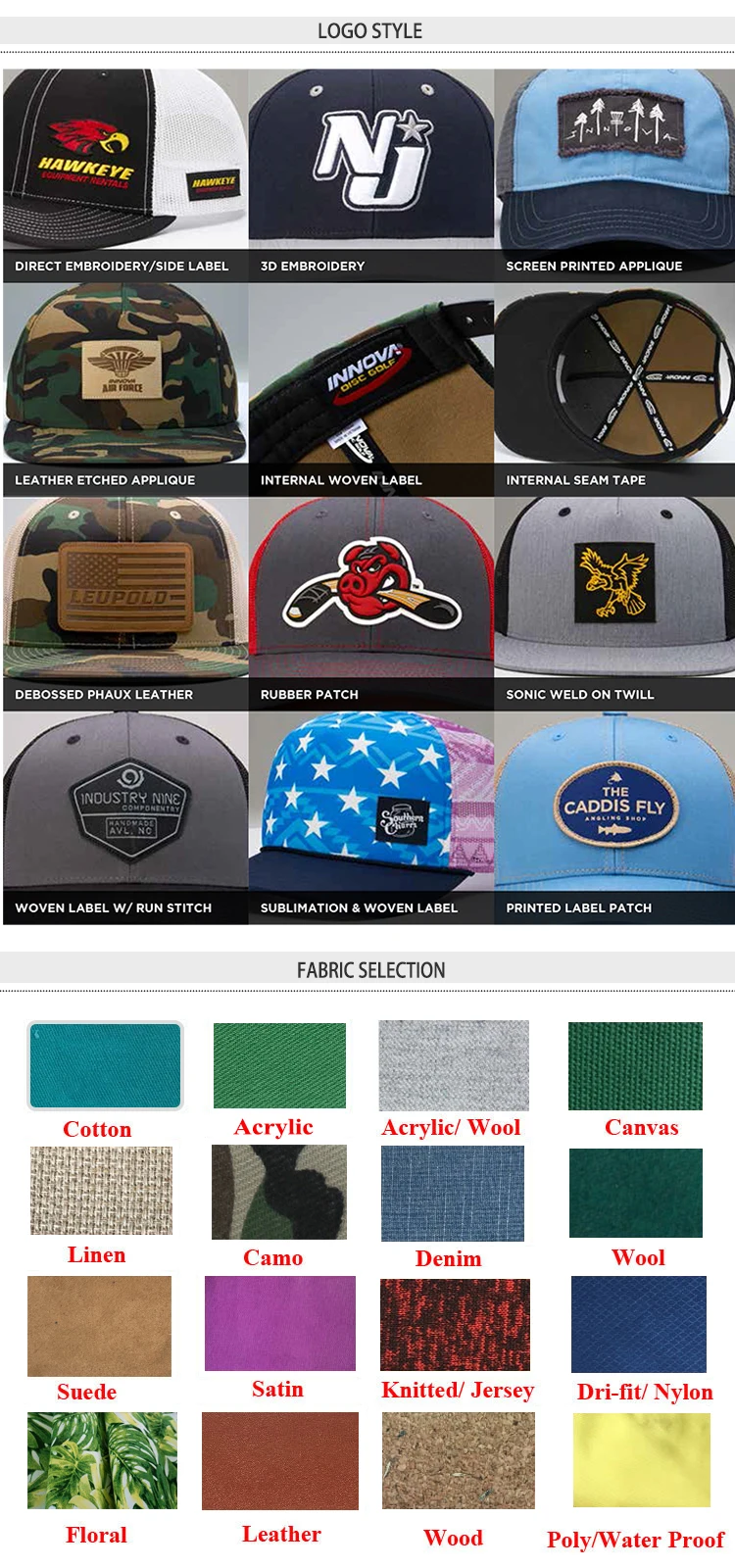Click the Innova internal woven label photo
Screen dimensions: 735x1568
[371, 389]
